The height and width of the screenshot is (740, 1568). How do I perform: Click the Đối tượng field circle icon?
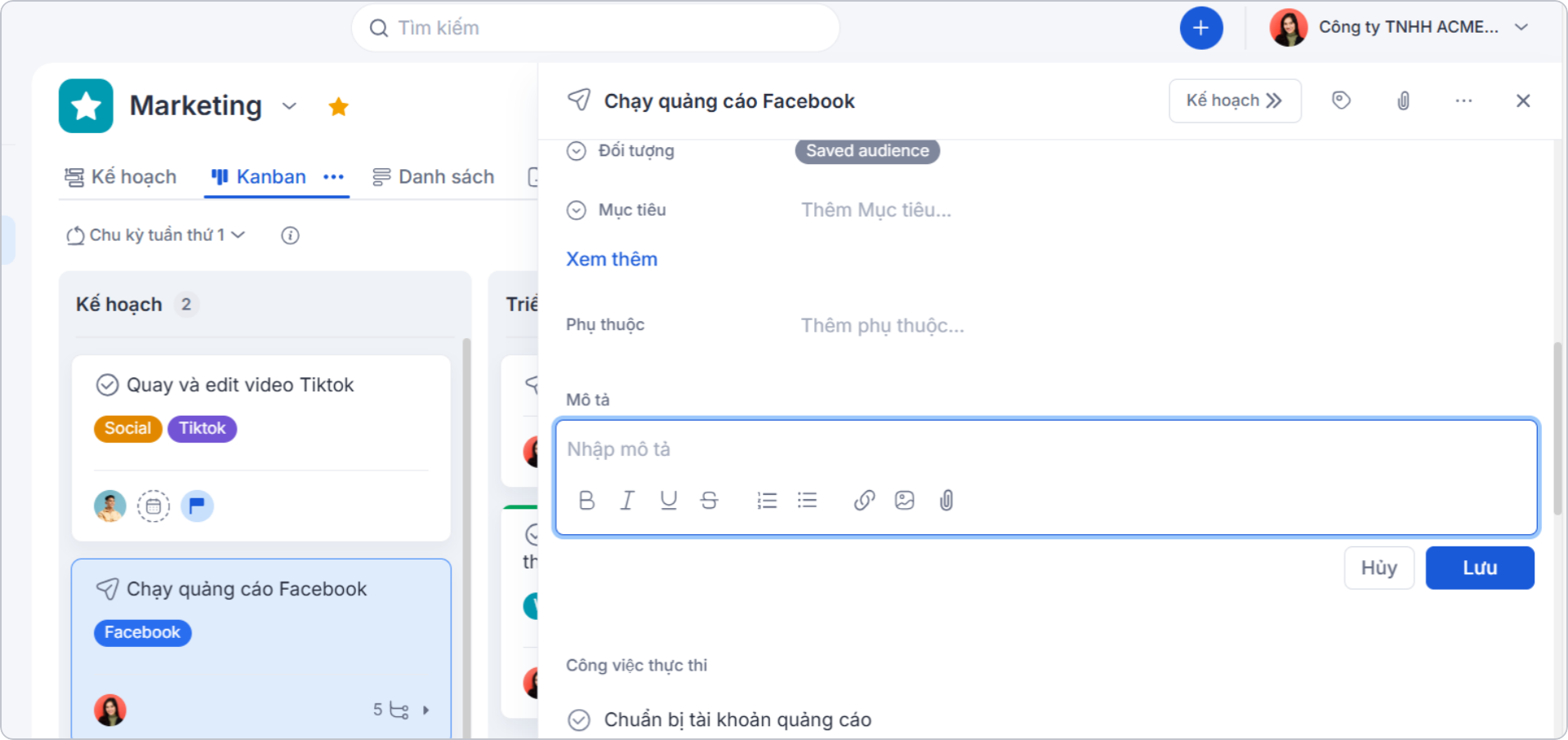[577, 150]
